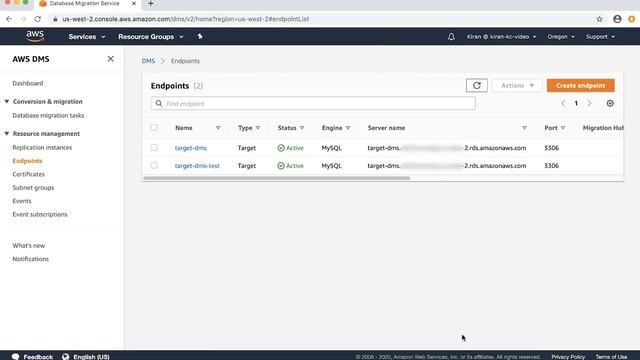640x360 pixels.
Task: Click the AWS logo home icon
Action: coord(35,36)
